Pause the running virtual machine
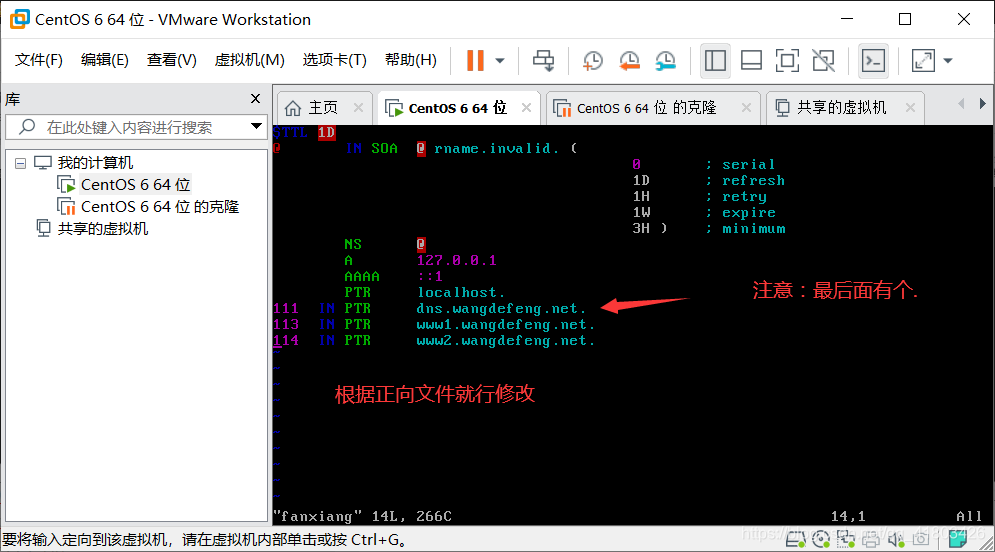Screen dimensions: 995x552 (x=475, y=61)
